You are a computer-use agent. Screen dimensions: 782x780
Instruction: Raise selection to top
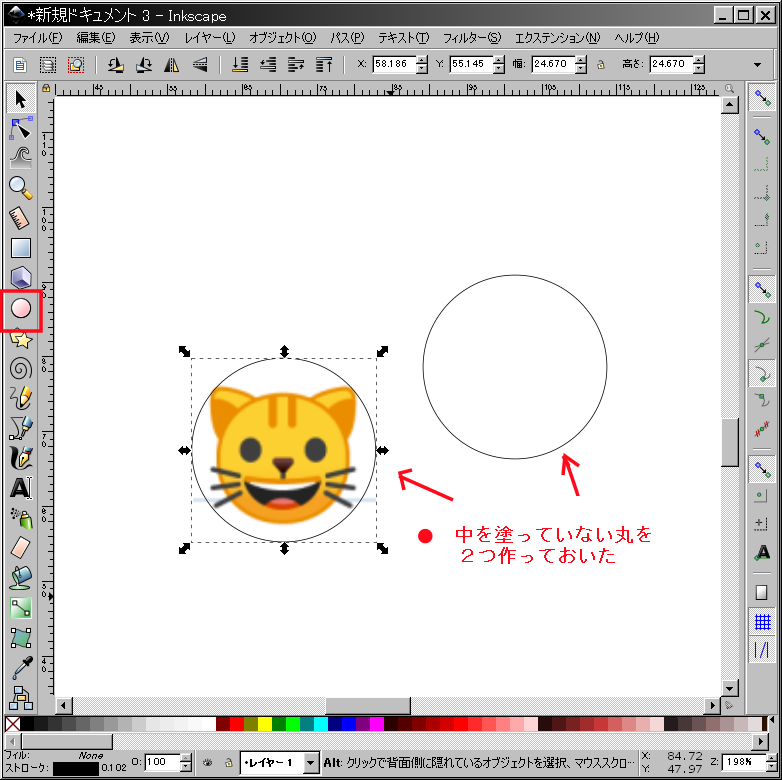coord(324,64)
